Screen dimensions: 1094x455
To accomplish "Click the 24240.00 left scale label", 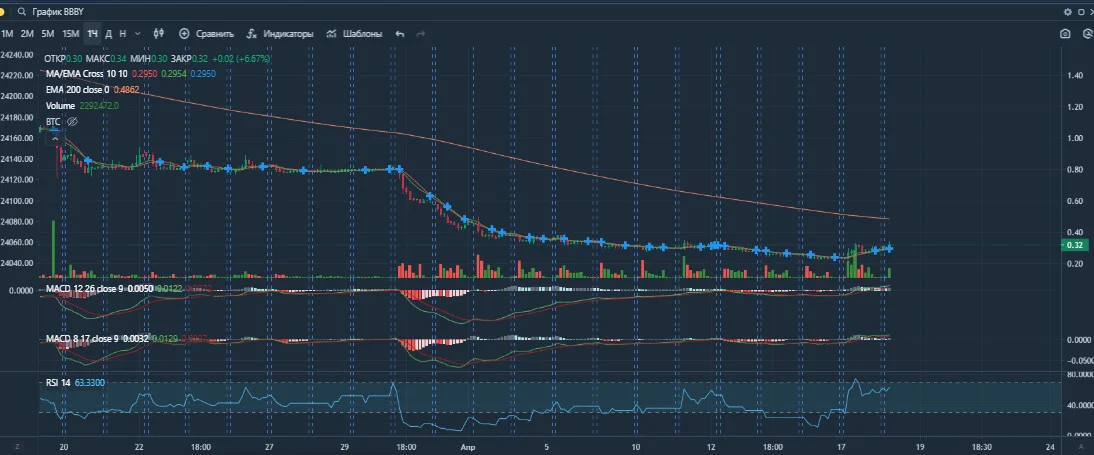I will 17,54.
